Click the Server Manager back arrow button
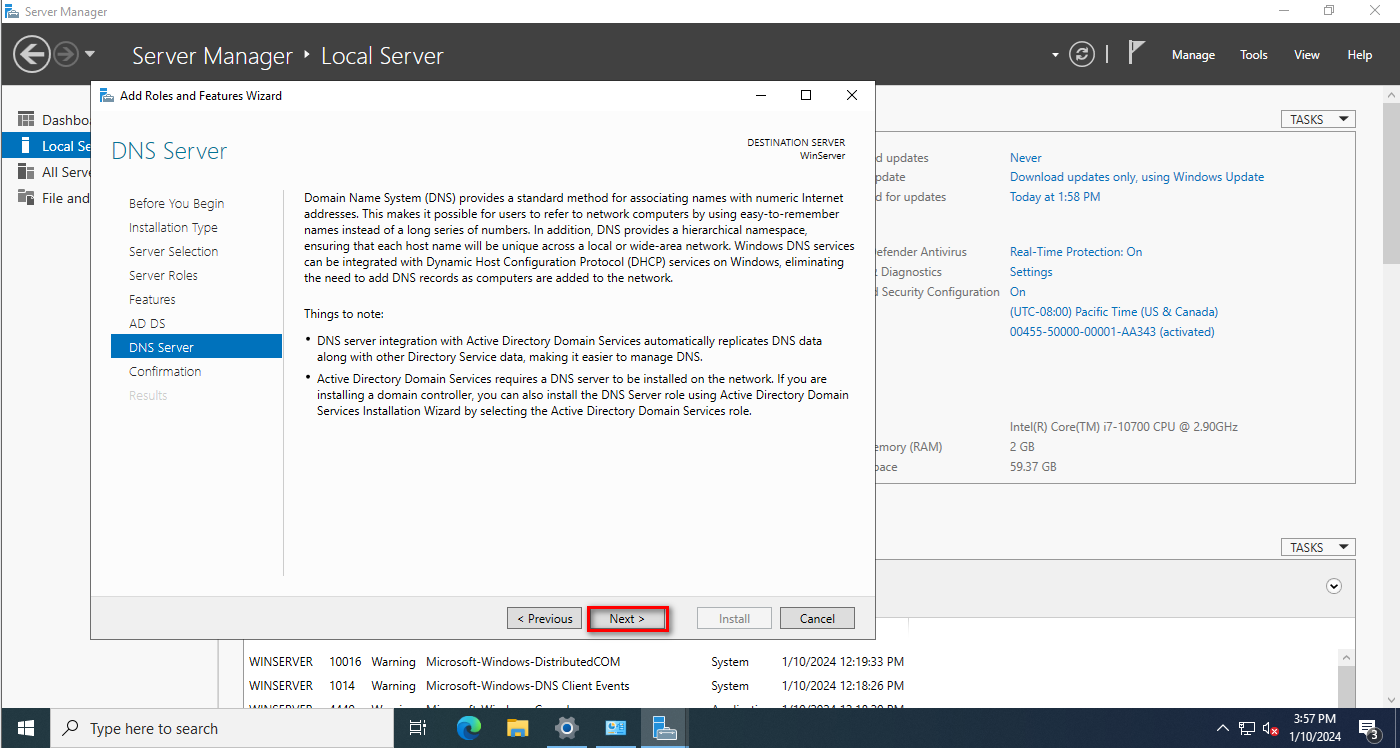Screen dimensions: 1400x748 [x=32, y=54]
